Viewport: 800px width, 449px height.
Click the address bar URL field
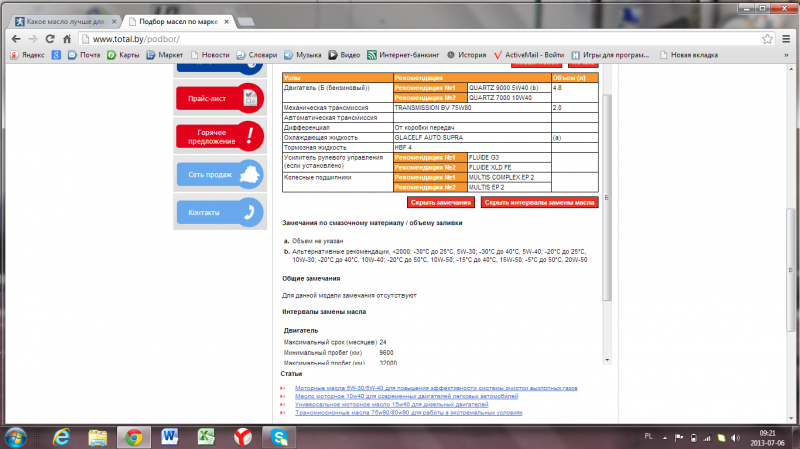click(400, 37)
